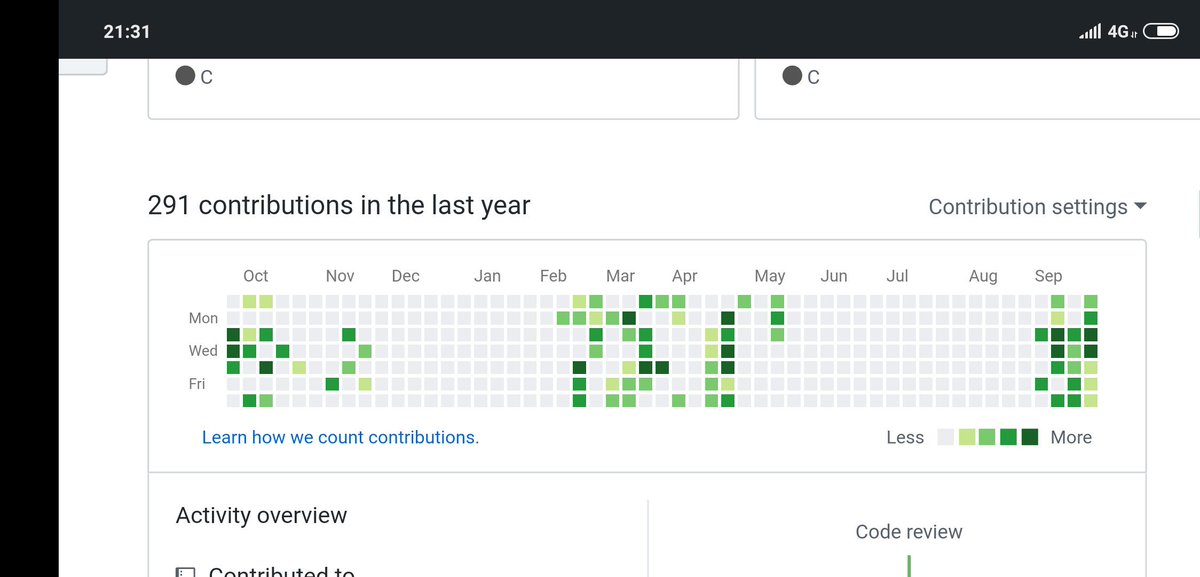This screenshot has height=577, width=1200.
Task: Open Learn how we count contributions link
Action: (340, 437)
